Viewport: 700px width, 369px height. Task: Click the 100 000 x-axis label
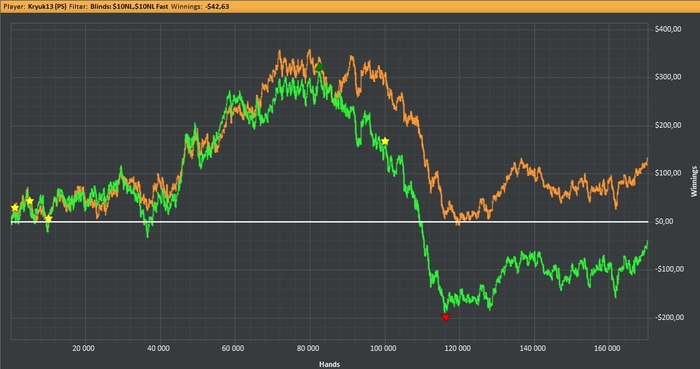point(383,348)
